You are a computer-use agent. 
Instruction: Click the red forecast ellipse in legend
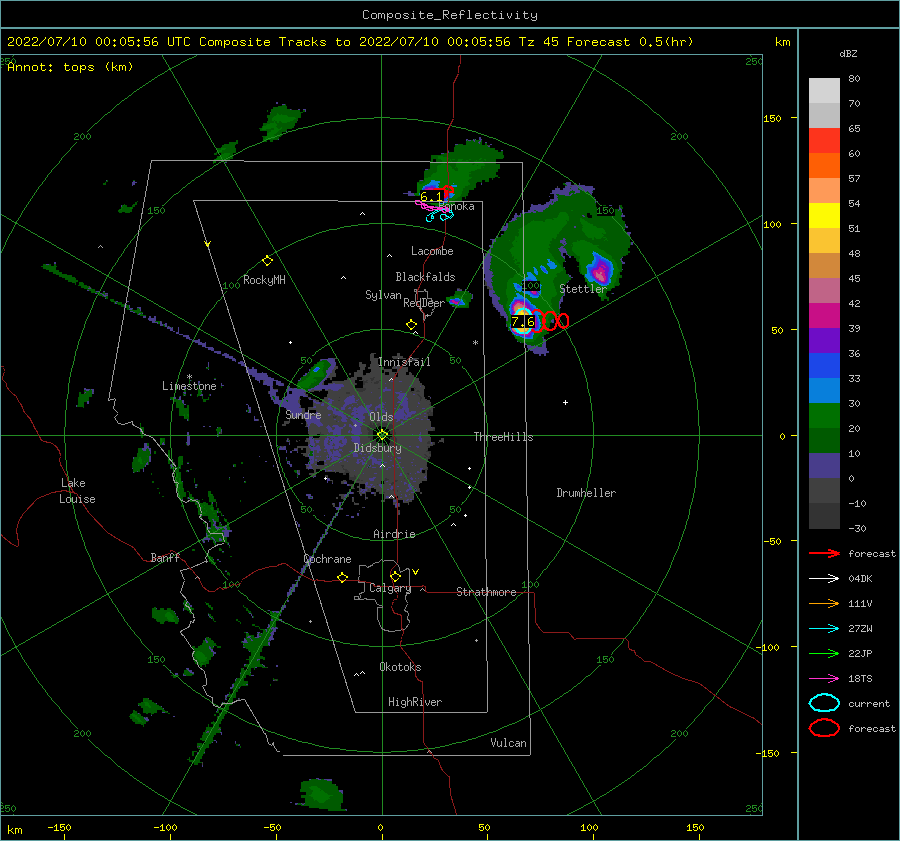824,728
